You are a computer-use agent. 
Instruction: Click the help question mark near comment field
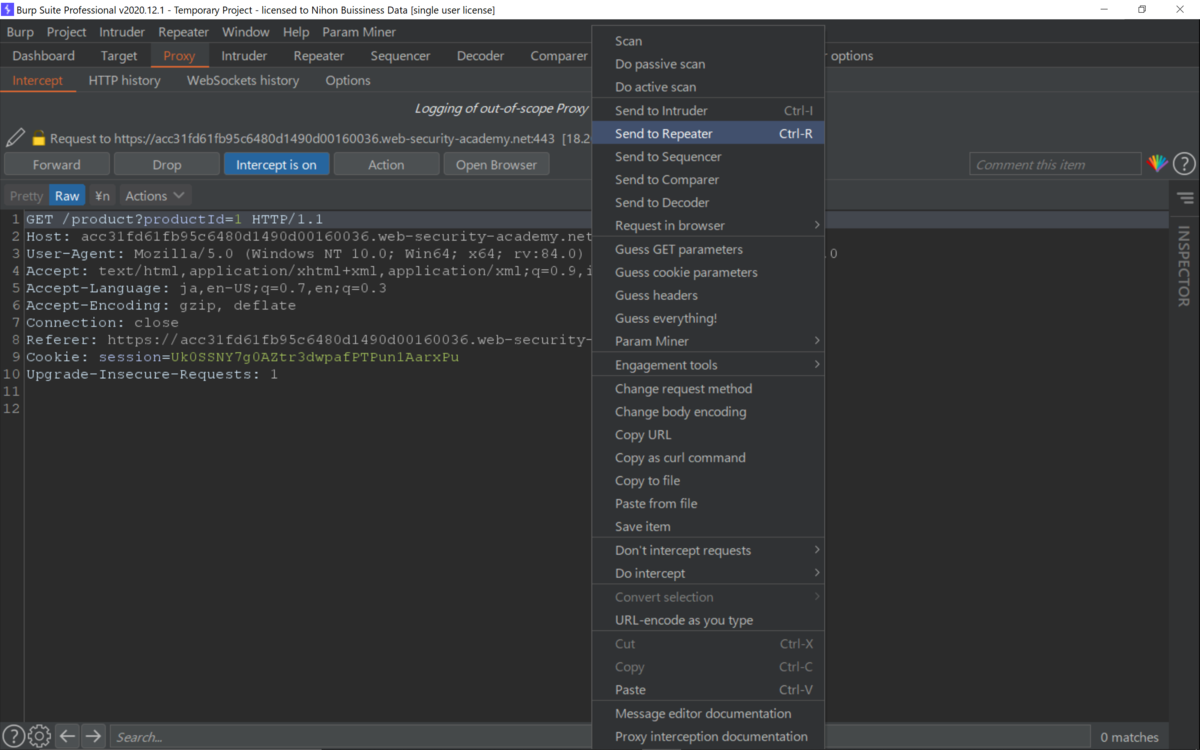click(1184, 164)
